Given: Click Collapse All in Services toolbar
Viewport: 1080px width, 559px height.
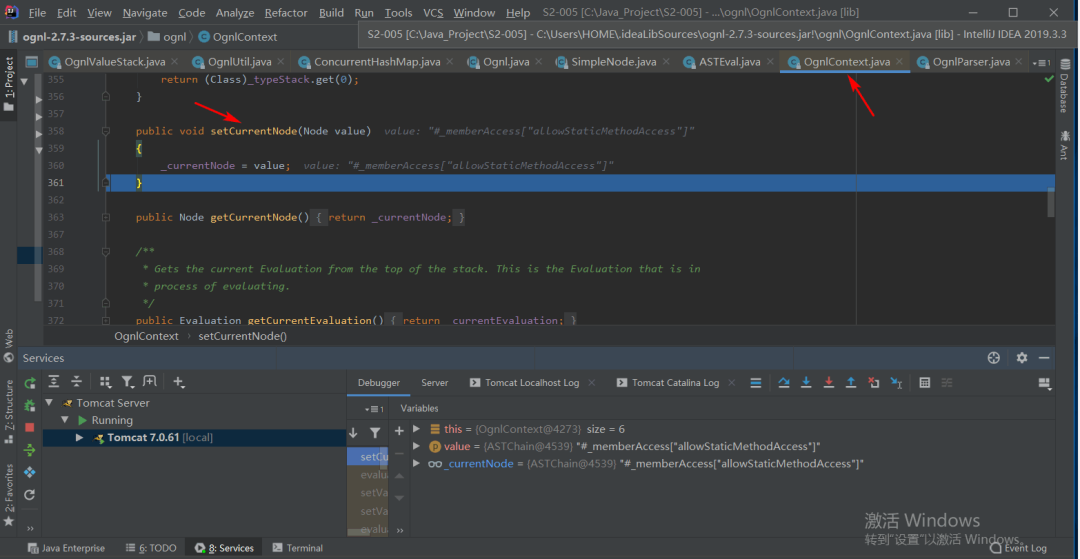Looking at the screenshot, I should (76, 381).
